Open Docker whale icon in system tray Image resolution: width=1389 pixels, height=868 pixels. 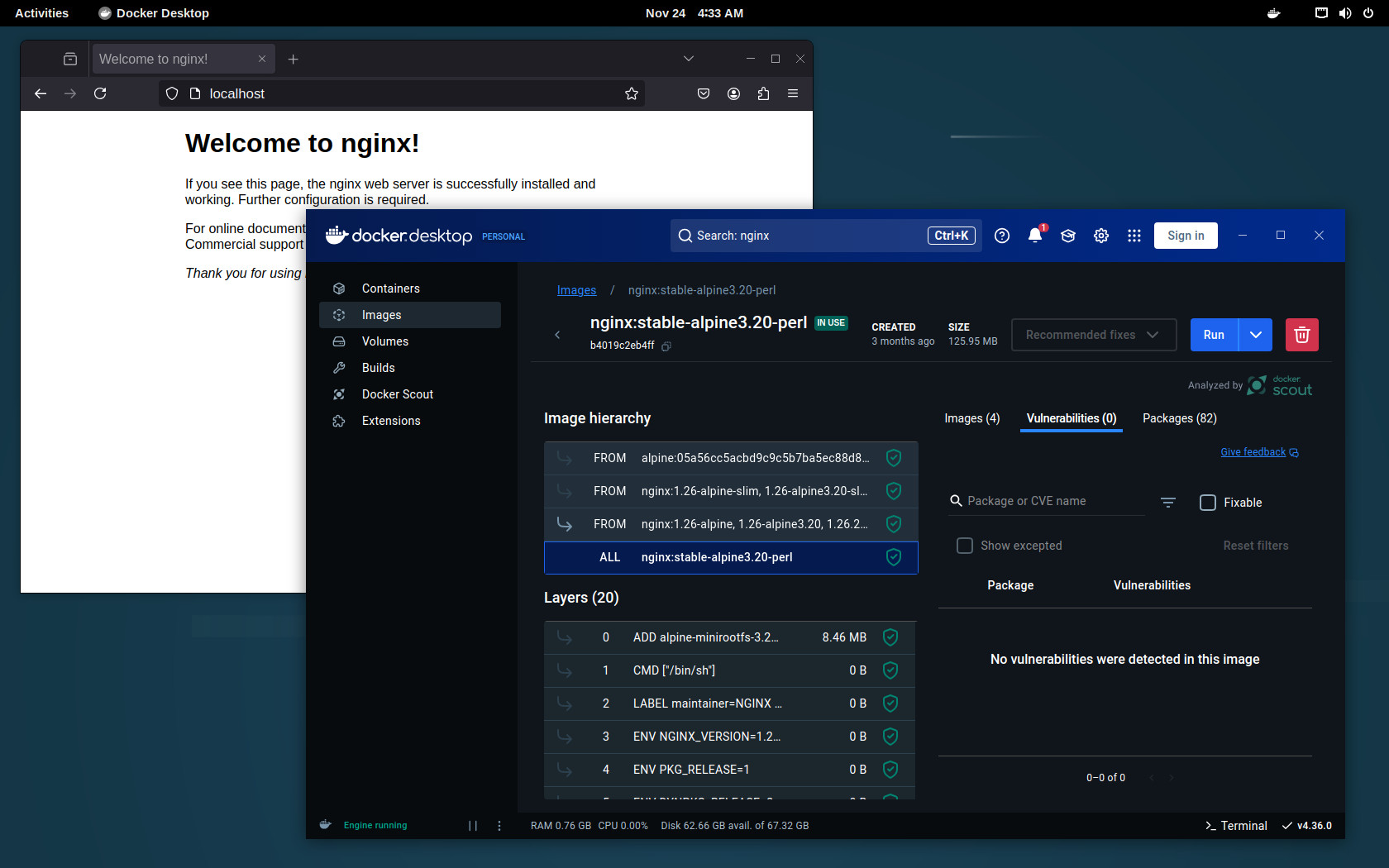coord(1274,13)
